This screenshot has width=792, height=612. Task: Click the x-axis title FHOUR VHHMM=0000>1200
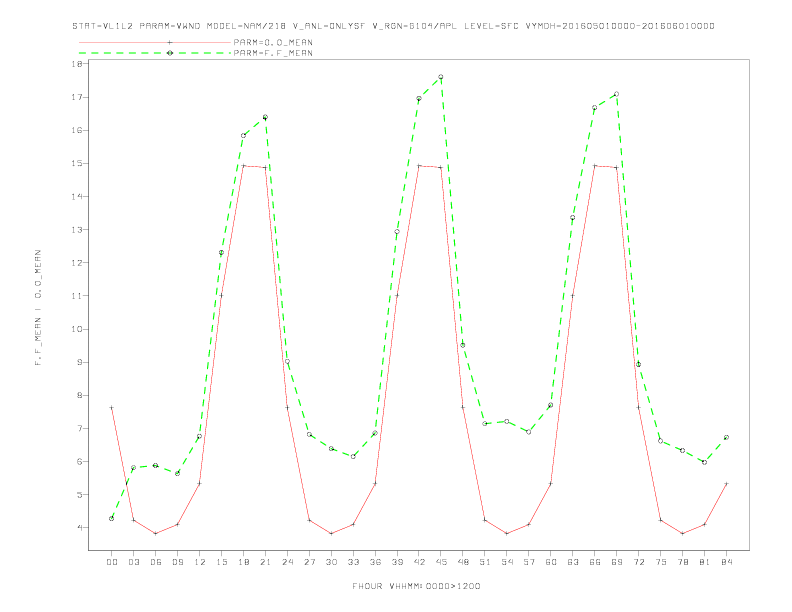(416, 586)
